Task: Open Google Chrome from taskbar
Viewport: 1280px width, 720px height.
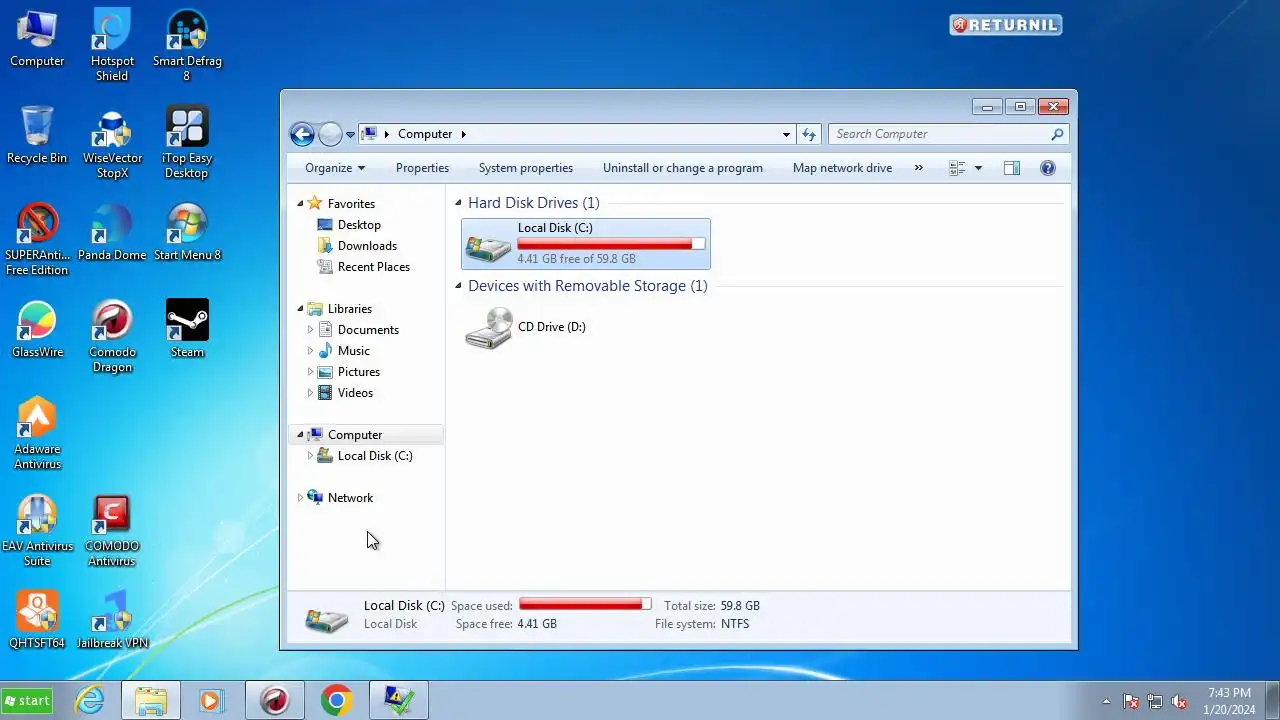Action: (x=336, y=700)
